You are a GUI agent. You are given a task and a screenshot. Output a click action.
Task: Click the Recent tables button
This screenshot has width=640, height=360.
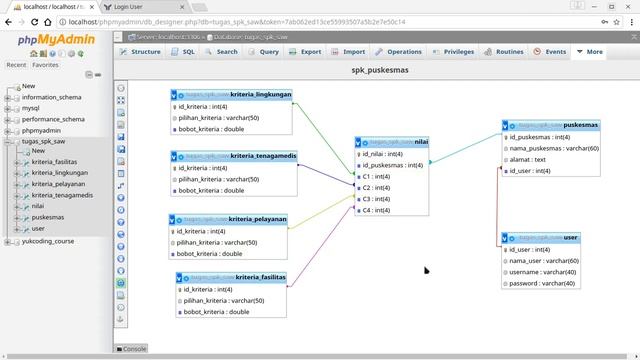16,65
